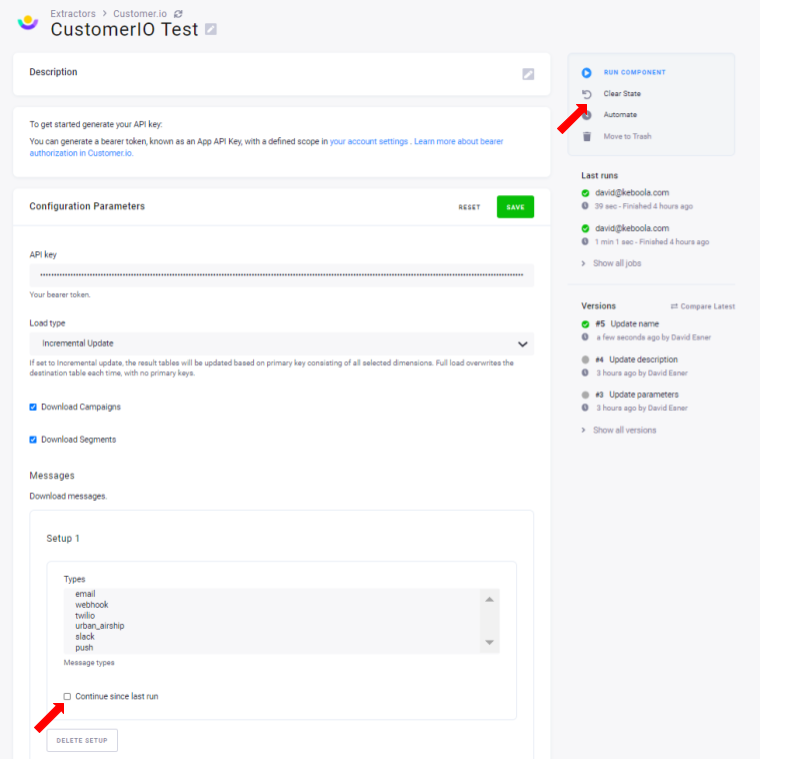Click the refresh icon beside Customer.io breadcrumb
The height and width of the screenshot is (759, 810).
click(x=178, y=14)
